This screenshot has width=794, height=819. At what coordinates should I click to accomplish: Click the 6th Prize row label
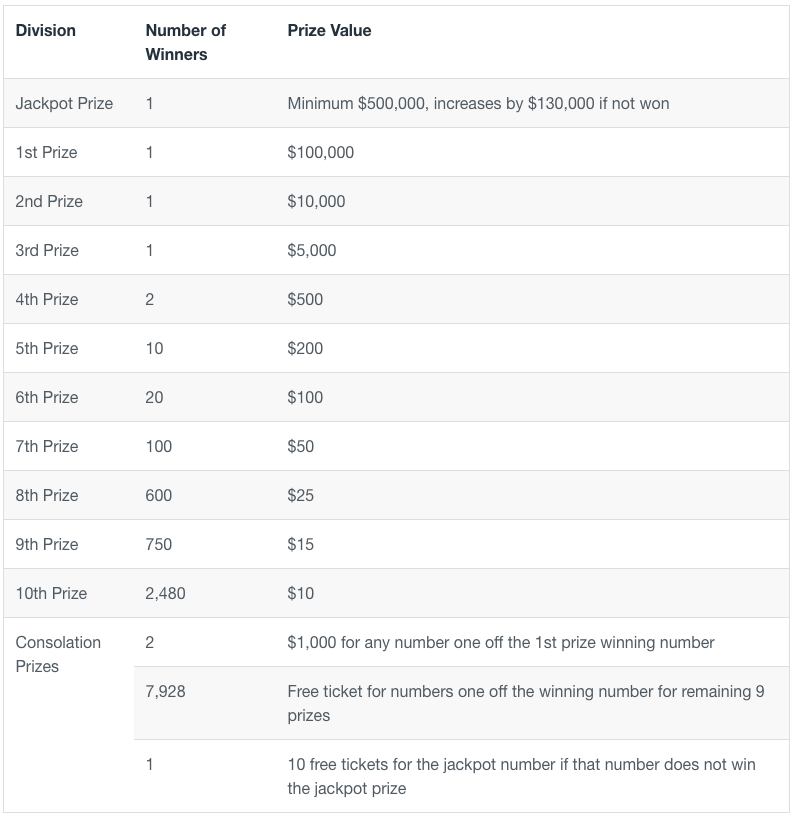pos(47,398)
